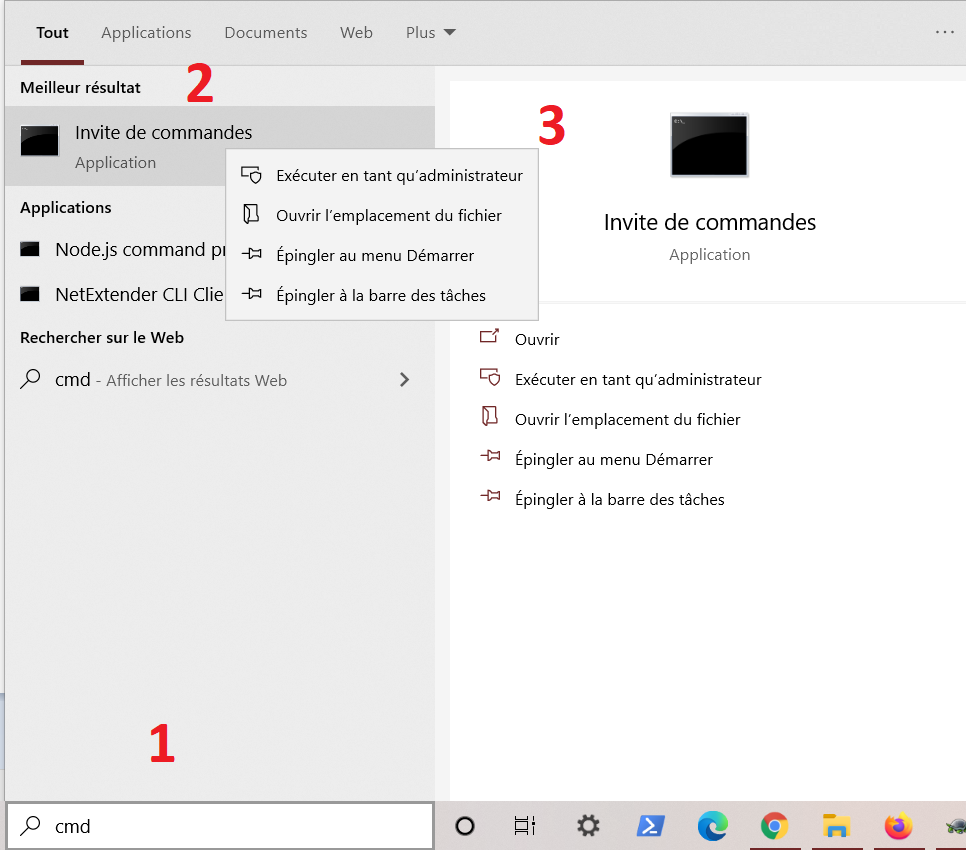Click the search magnifier icon in taskbar box

[30, 825]
